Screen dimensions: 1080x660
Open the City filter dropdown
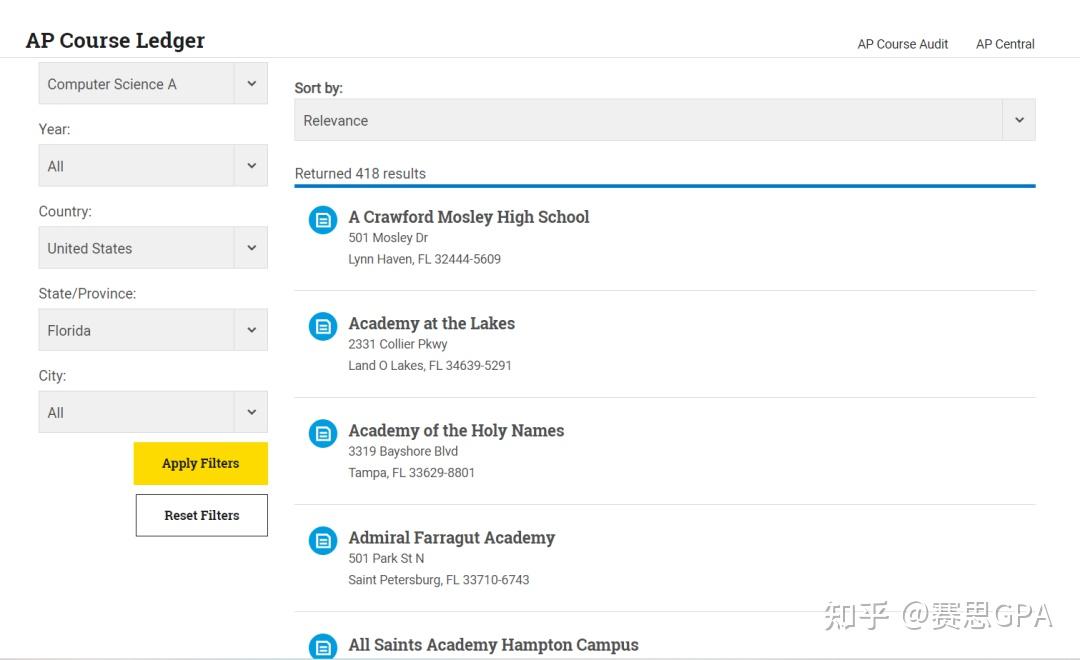pos(153,412)
